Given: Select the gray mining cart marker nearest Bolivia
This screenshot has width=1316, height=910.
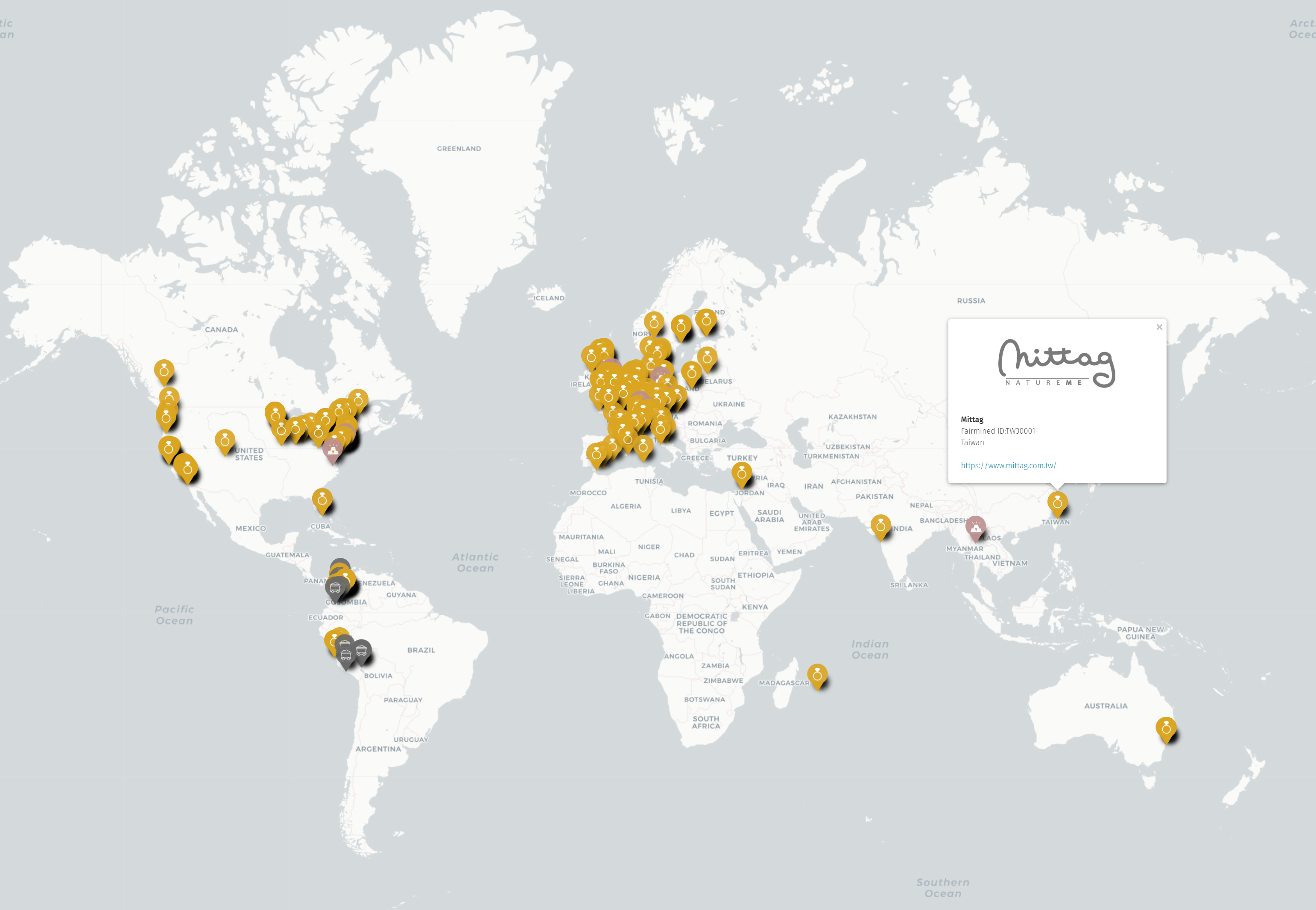Looking at the screenshot, I should click(361, 651).
